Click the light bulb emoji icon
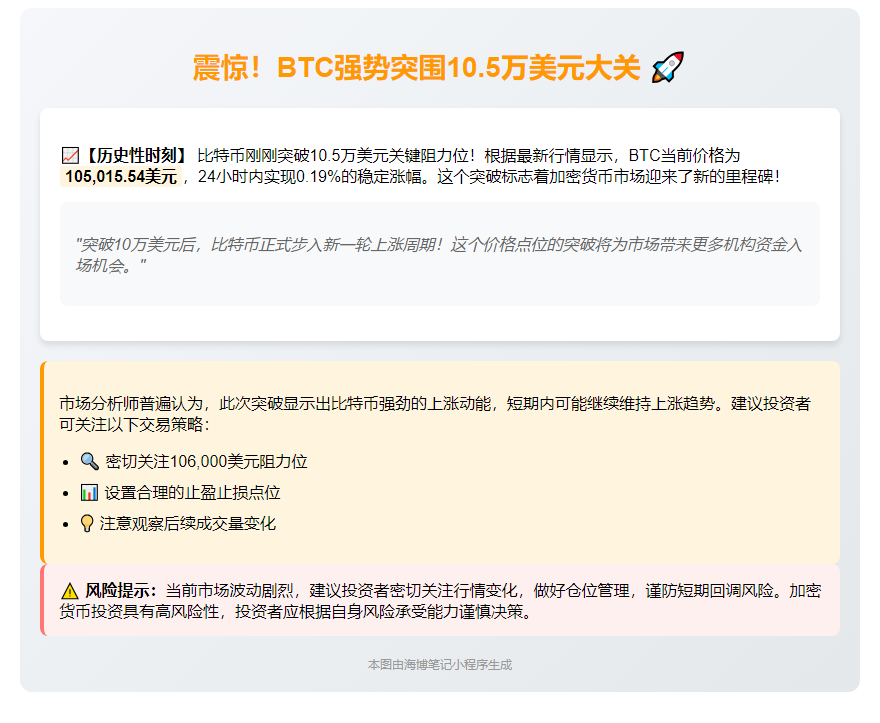Image resolution: width=880 pixels, height=723 pixels. point(87,524)
